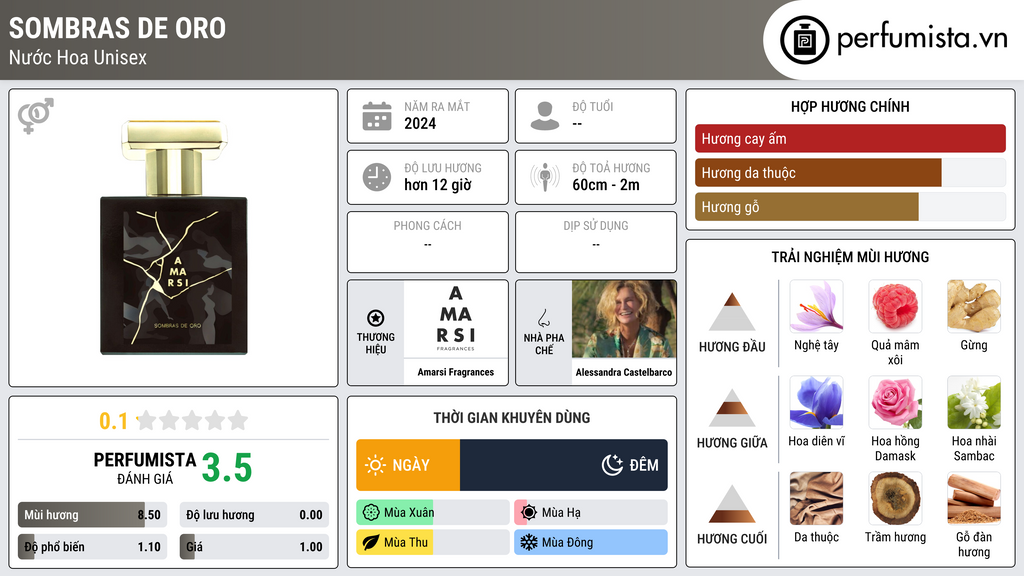This screenshot has width=1024, height=576.
Task: Click the perfumista.vn site name
Action: click(922, 39)
